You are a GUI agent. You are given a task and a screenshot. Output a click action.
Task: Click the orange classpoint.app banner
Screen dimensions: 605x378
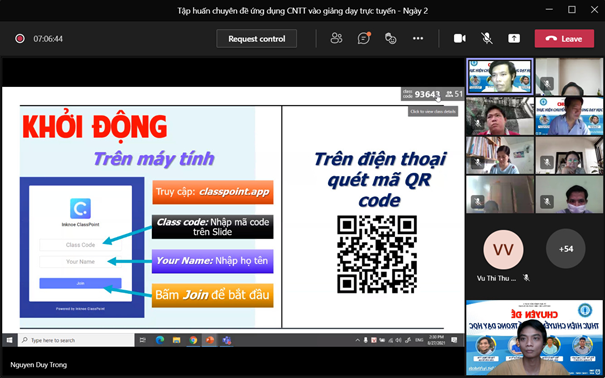[x=213, y=192]
